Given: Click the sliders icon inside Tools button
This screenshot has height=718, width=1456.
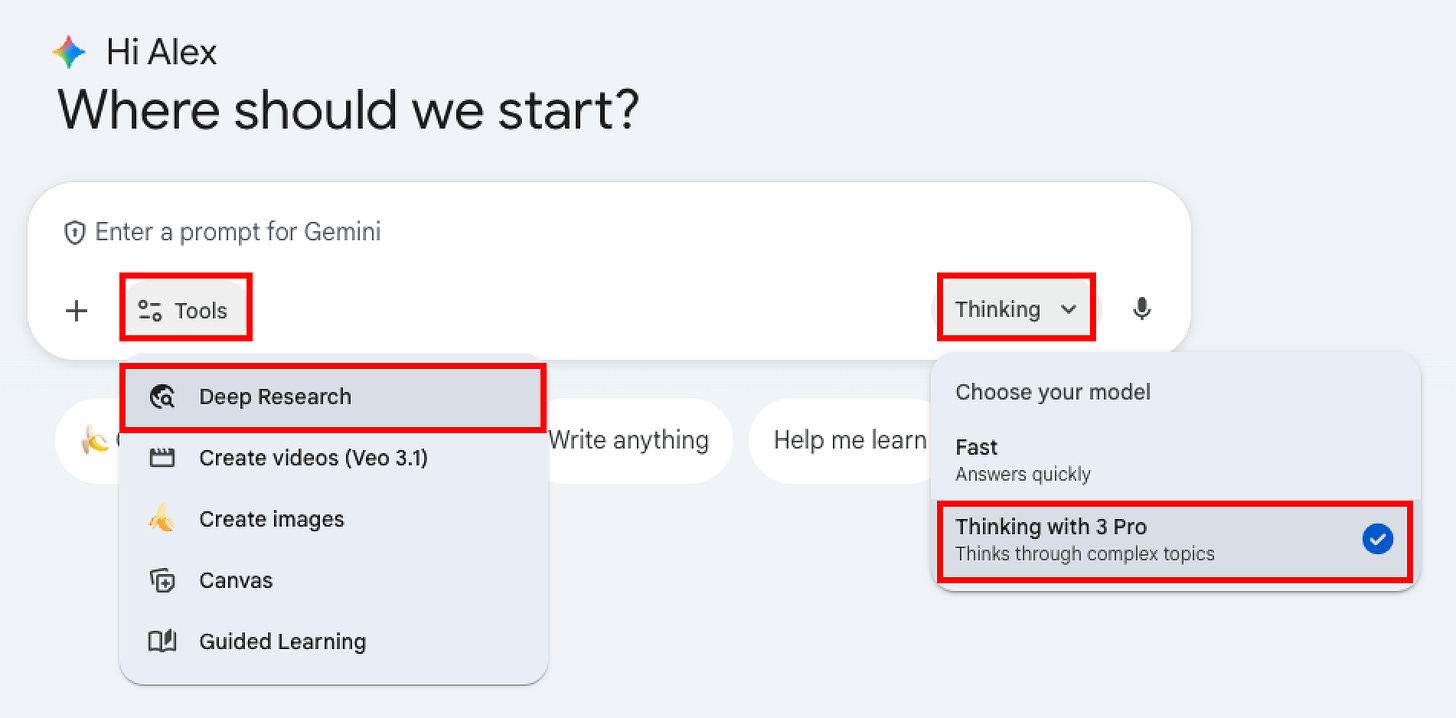Looking at the screenshot, I should click(150, 311).
